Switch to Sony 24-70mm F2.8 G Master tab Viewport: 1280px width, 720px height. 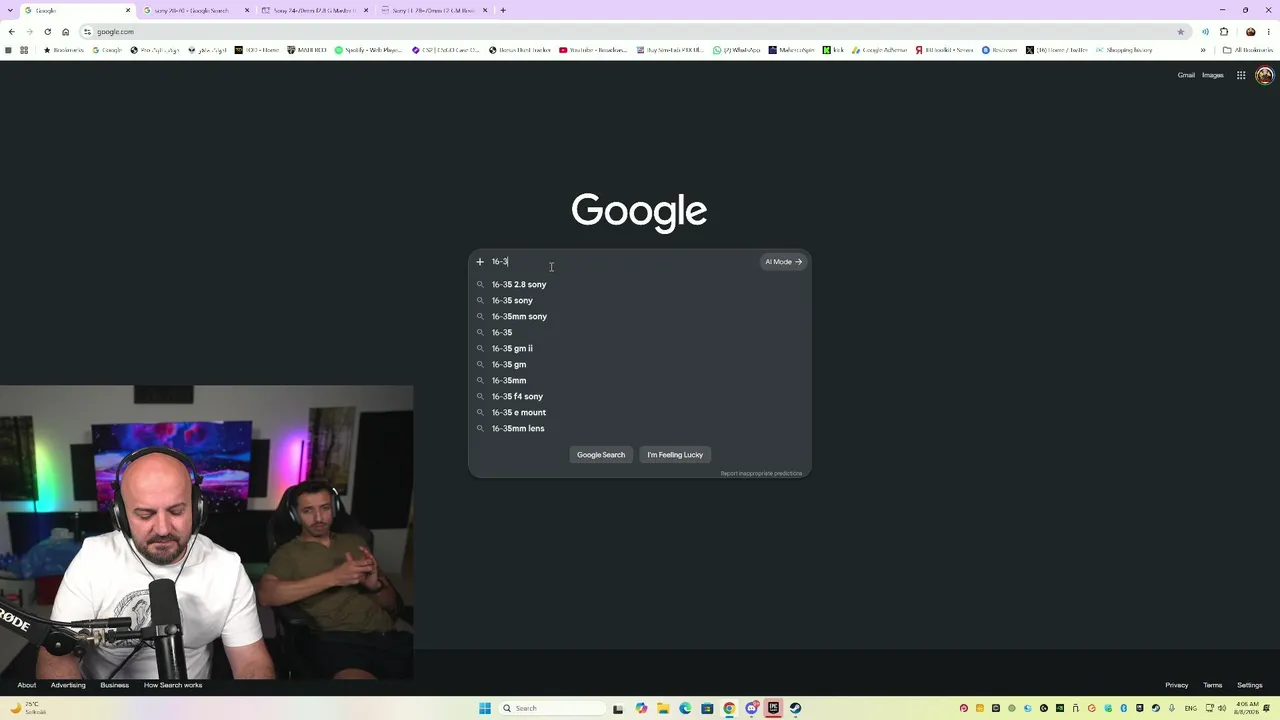click(x=313, y=10)
